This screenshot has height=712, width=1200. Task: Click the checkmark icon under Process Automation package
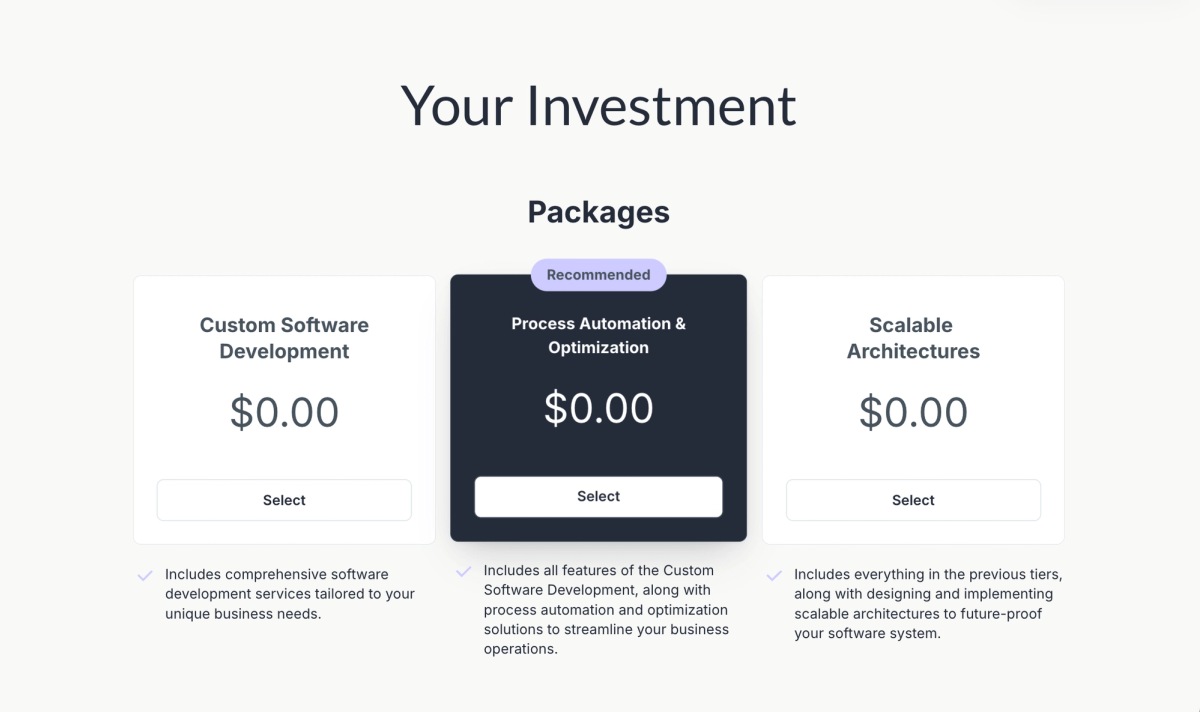463,571
